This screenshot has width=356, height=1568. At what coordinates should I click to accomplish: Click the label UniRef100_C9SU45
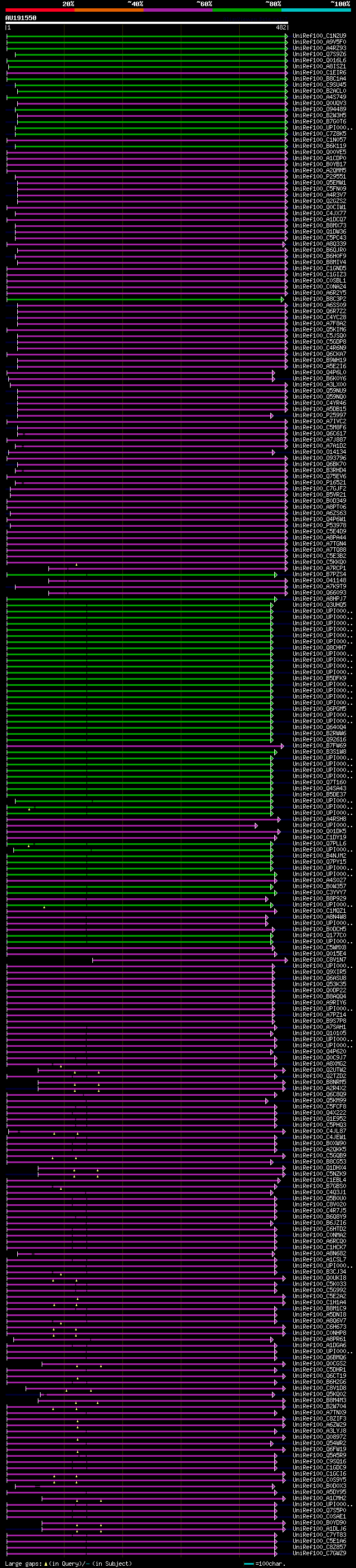pos(319,85)
